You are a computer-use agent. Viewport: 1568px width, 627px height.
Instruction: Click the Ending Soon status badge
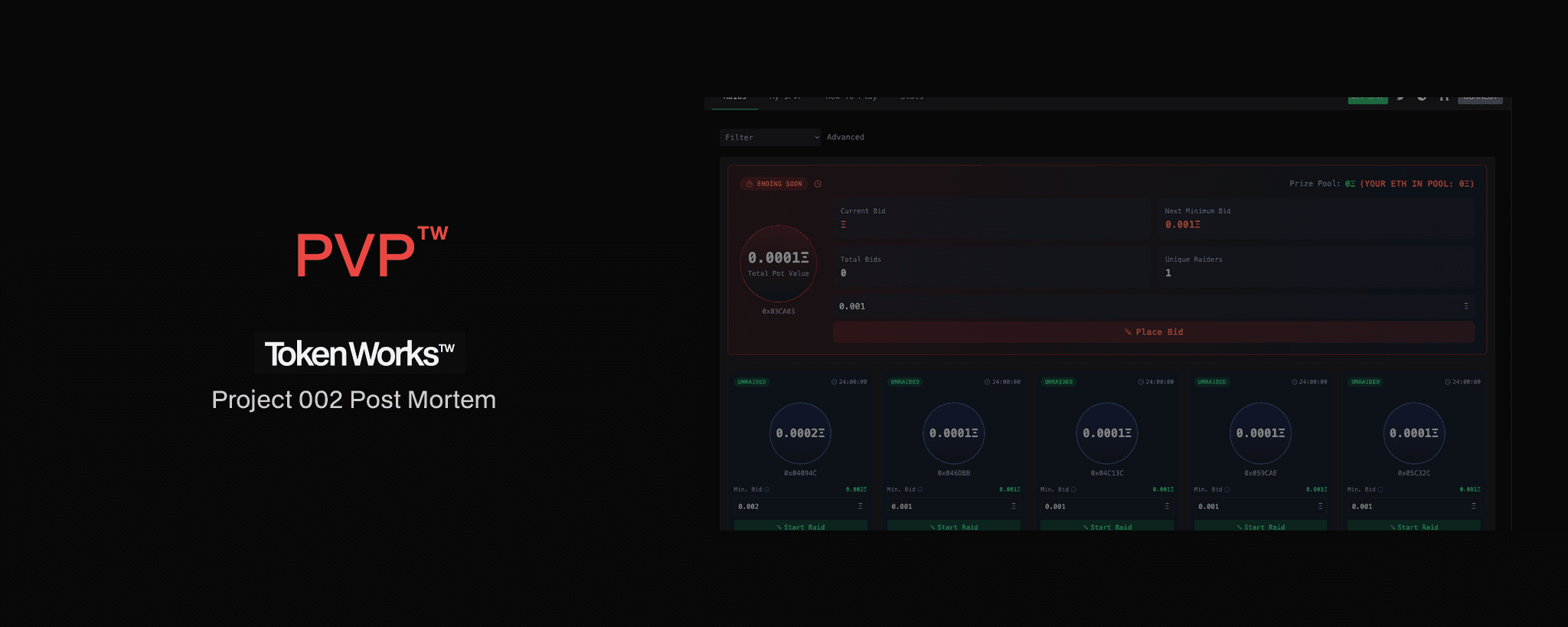(774, 184)
